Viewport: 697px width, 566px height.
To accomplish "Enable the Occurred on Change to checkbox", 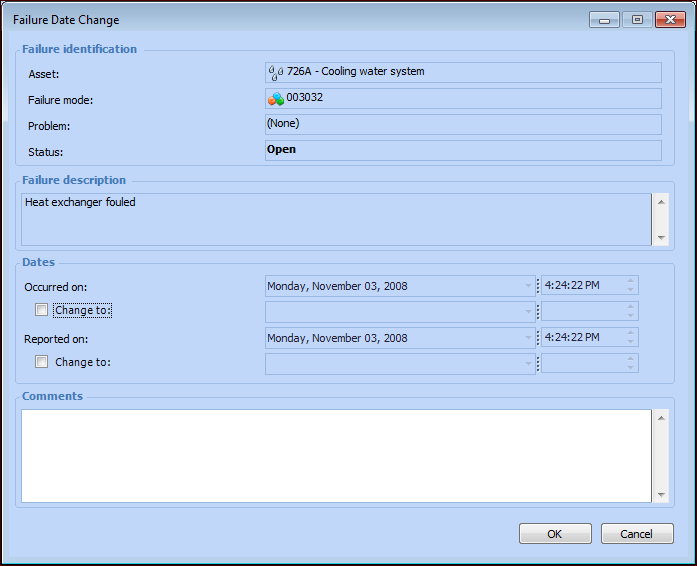I will click(x=41, y=310).
